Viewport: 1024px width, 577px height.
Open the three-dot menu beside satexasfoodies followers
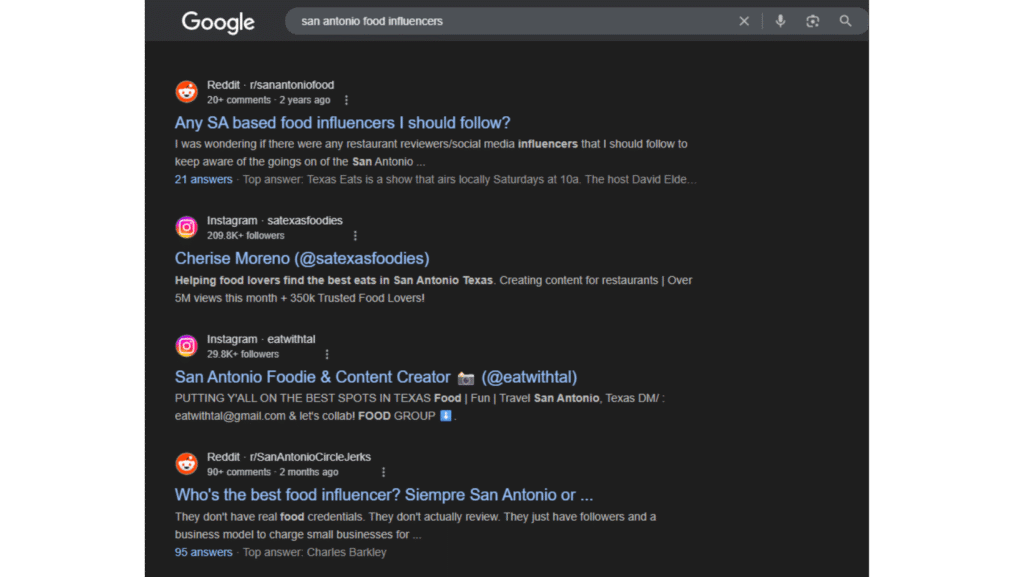coord(355,236)
